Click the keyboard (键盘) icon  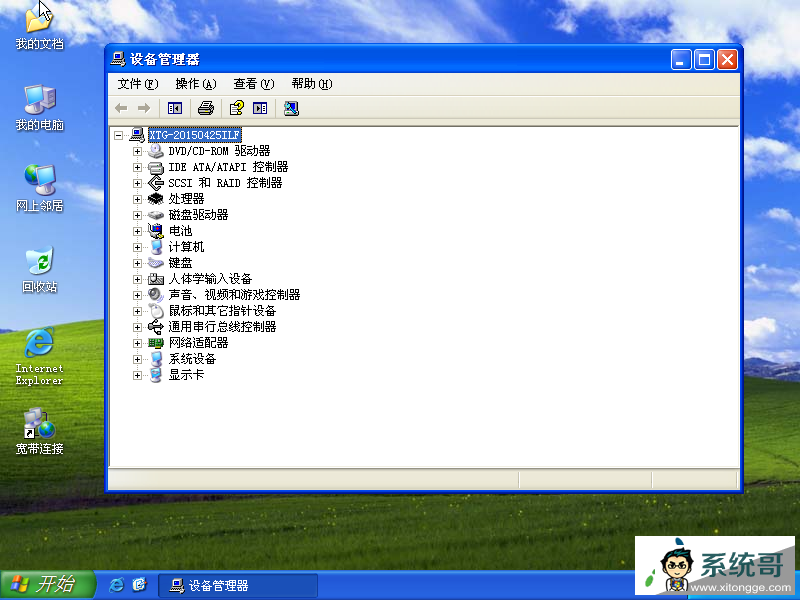pos(156,263)
